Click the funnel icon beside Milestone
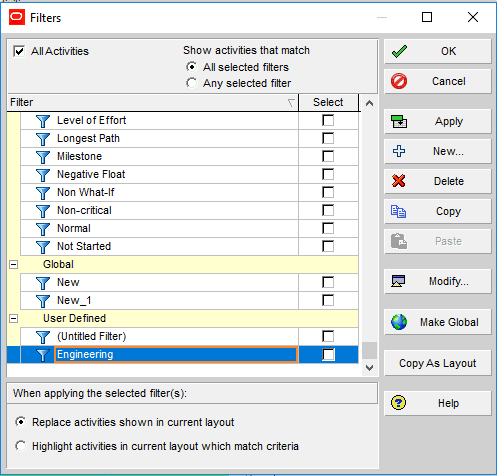Viewport: 497px width, 476px height. pyautogui.click(x=43, y=157)
